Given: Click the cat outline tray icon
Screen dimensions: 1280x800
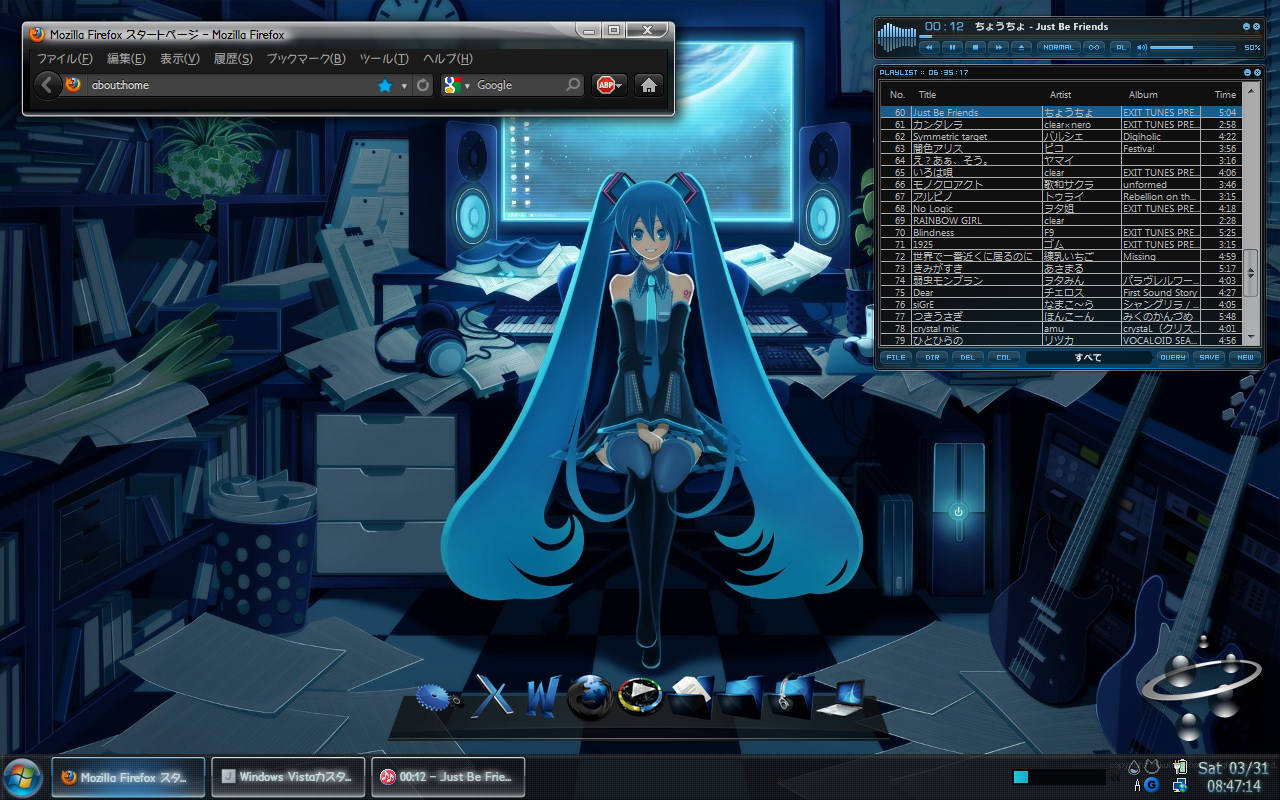Looking at the screenshot, I should (x=1151, y=767).
